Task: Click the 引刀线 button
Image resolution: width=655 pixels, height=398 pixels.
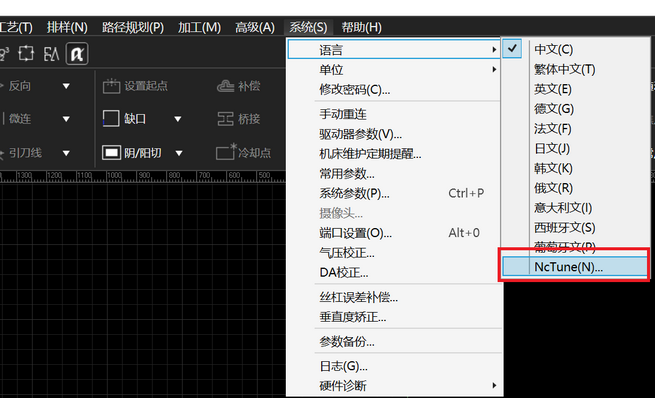Action: point(21,153)
